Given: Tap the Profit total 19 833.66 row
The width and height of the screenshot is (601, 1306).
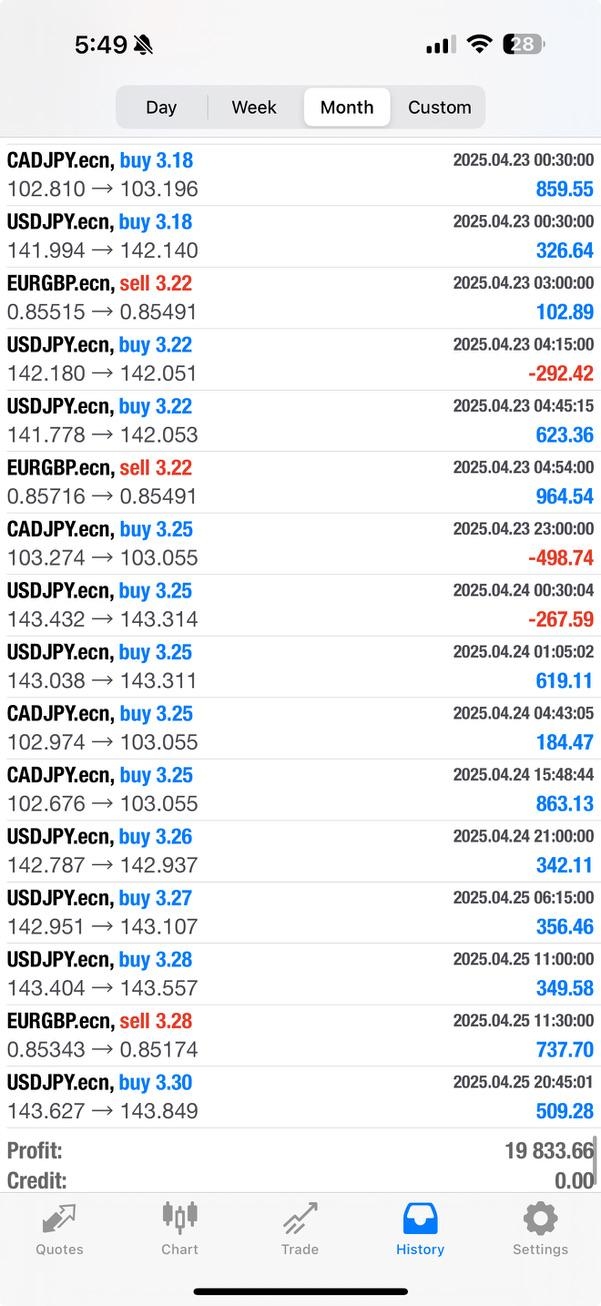Looking at the screenshot, I should click(x=300, y=1151).
